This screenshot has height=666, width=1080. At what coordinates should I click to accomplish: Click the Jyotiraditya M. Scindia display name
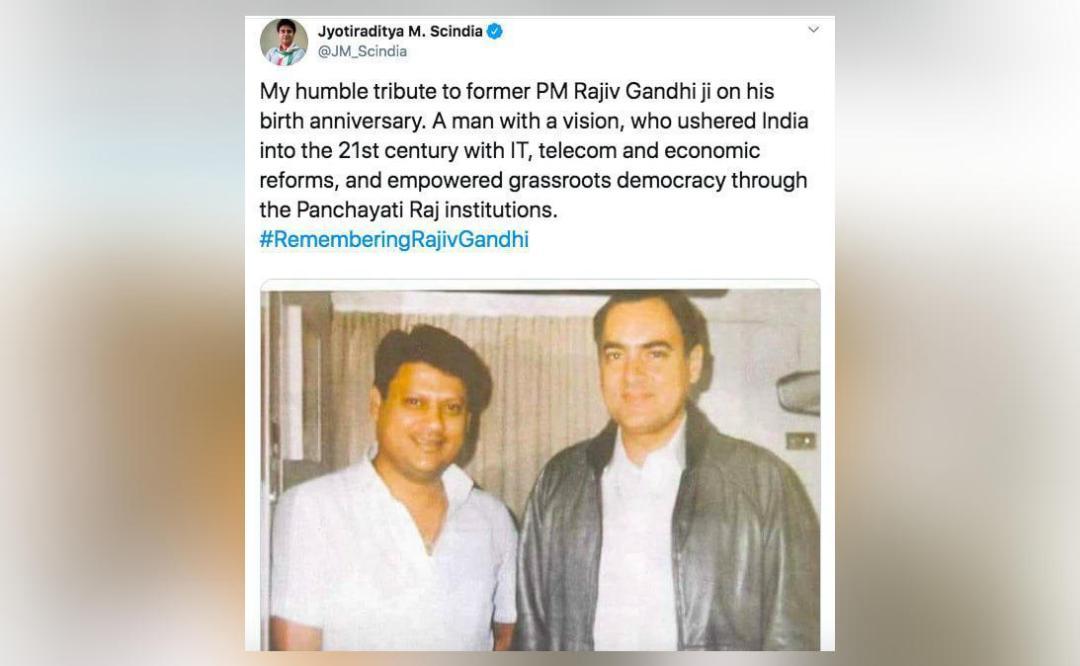pyautogui.click(x=400, y=31)
